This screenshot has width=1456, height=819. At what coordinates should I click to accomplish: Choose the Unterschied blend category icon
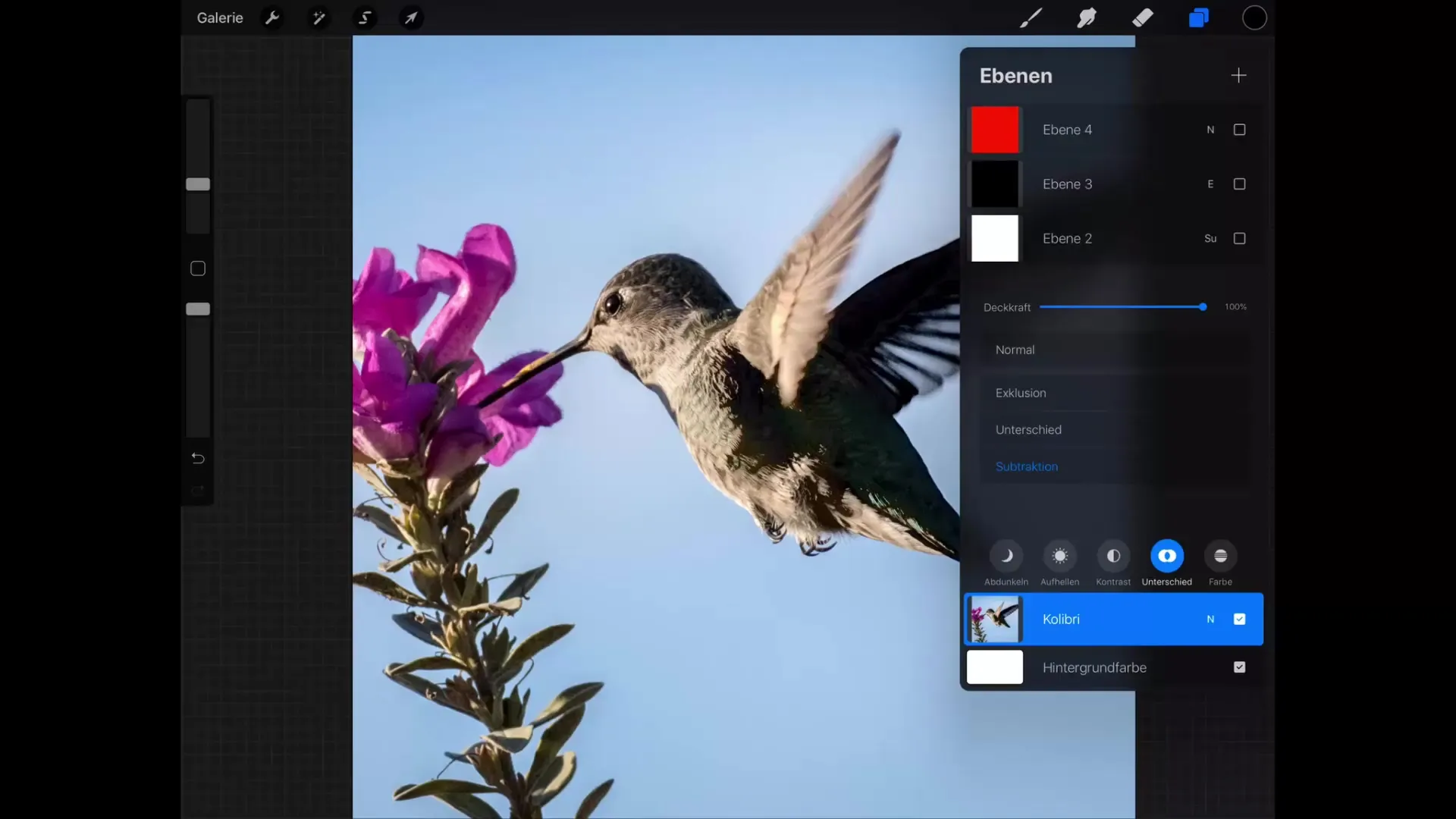1167,556
